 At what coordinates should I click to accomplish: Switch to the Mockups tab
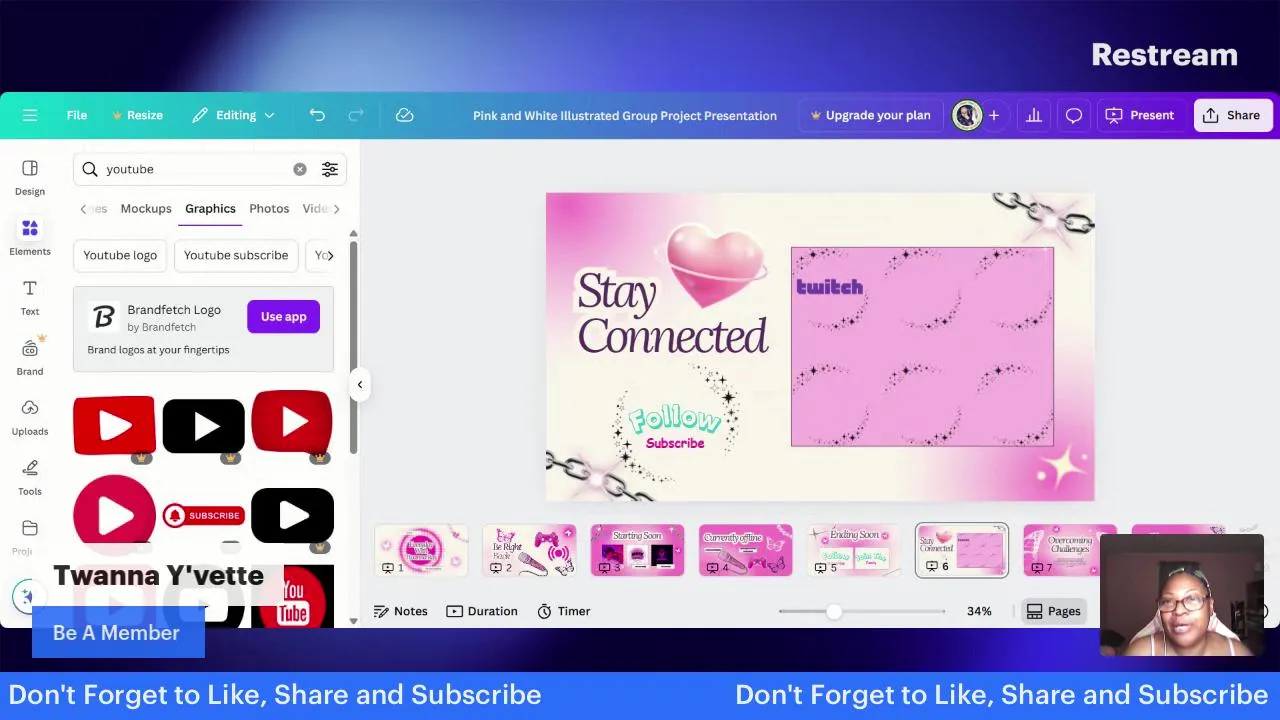146,208
